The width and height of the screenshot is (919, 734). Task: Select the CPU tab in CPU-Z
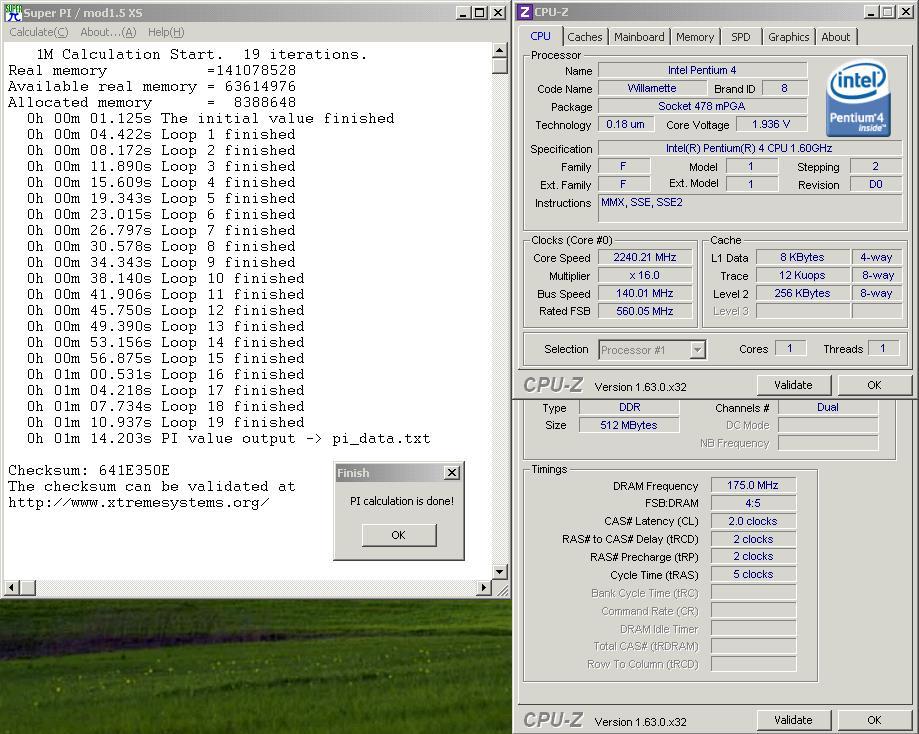click(x=540, y=36)
